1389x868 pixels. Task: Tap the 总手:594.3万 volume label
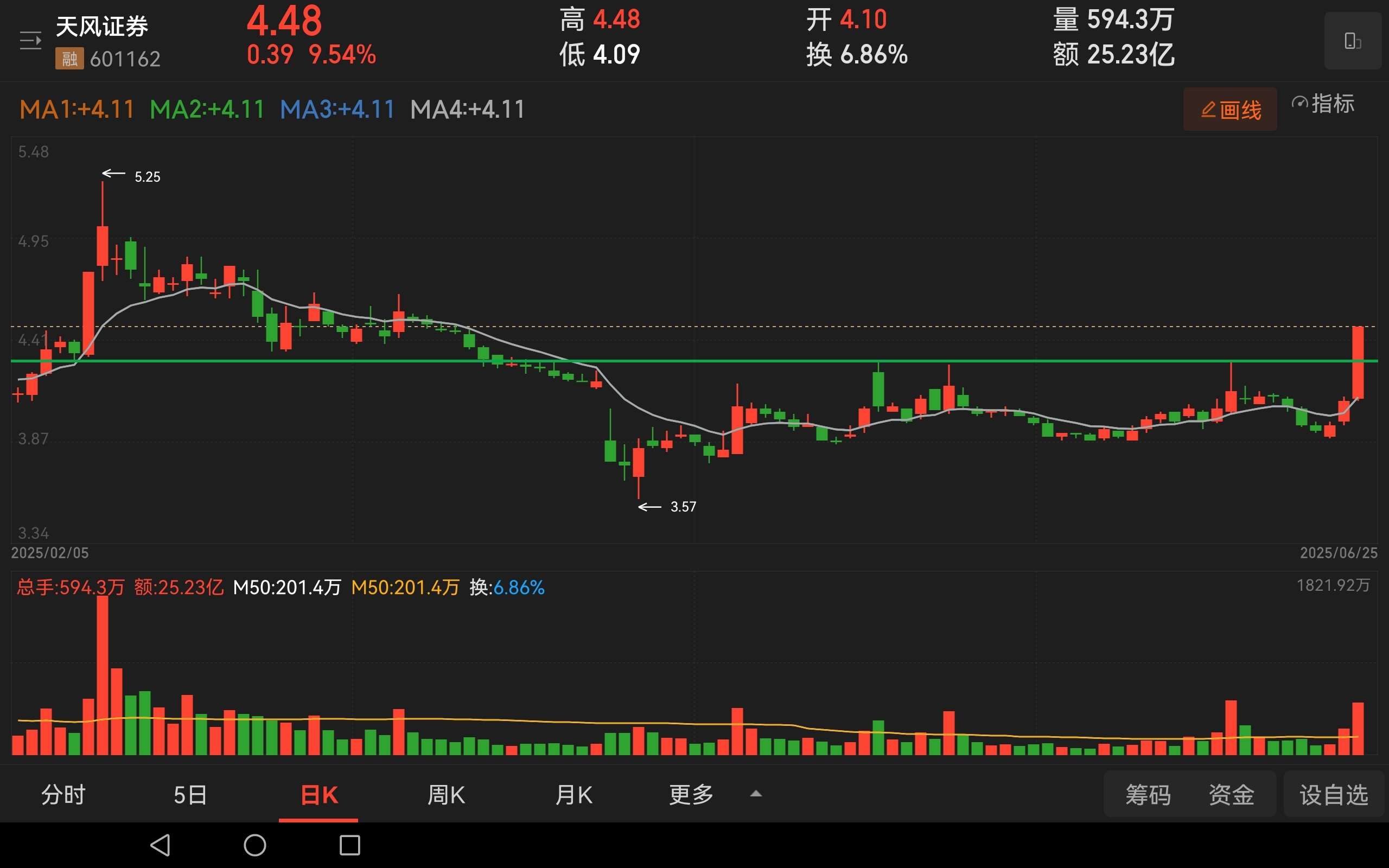click(x=71, y=588)
